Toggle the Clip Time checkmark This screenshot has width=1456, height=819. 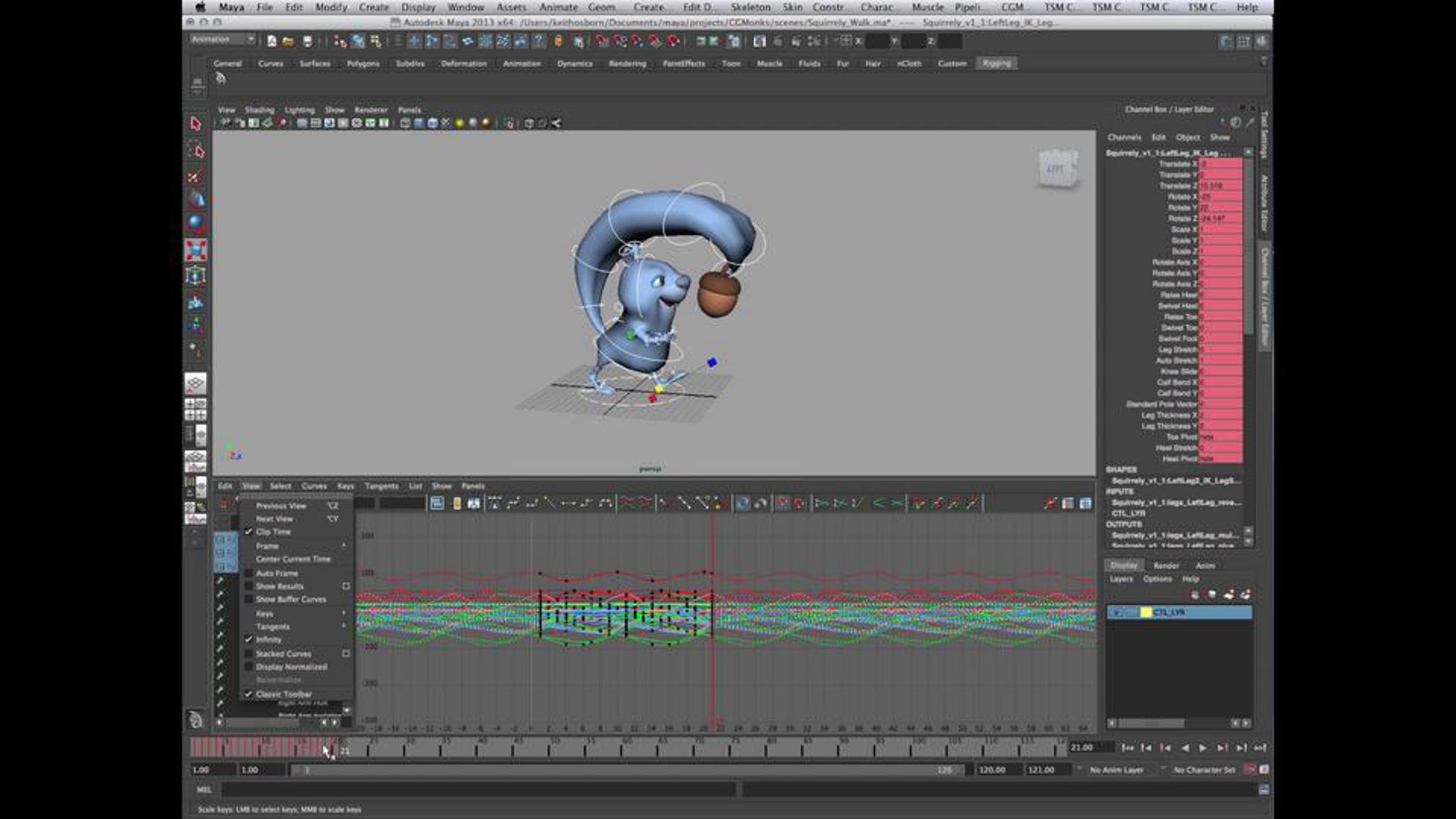(248, 531)
